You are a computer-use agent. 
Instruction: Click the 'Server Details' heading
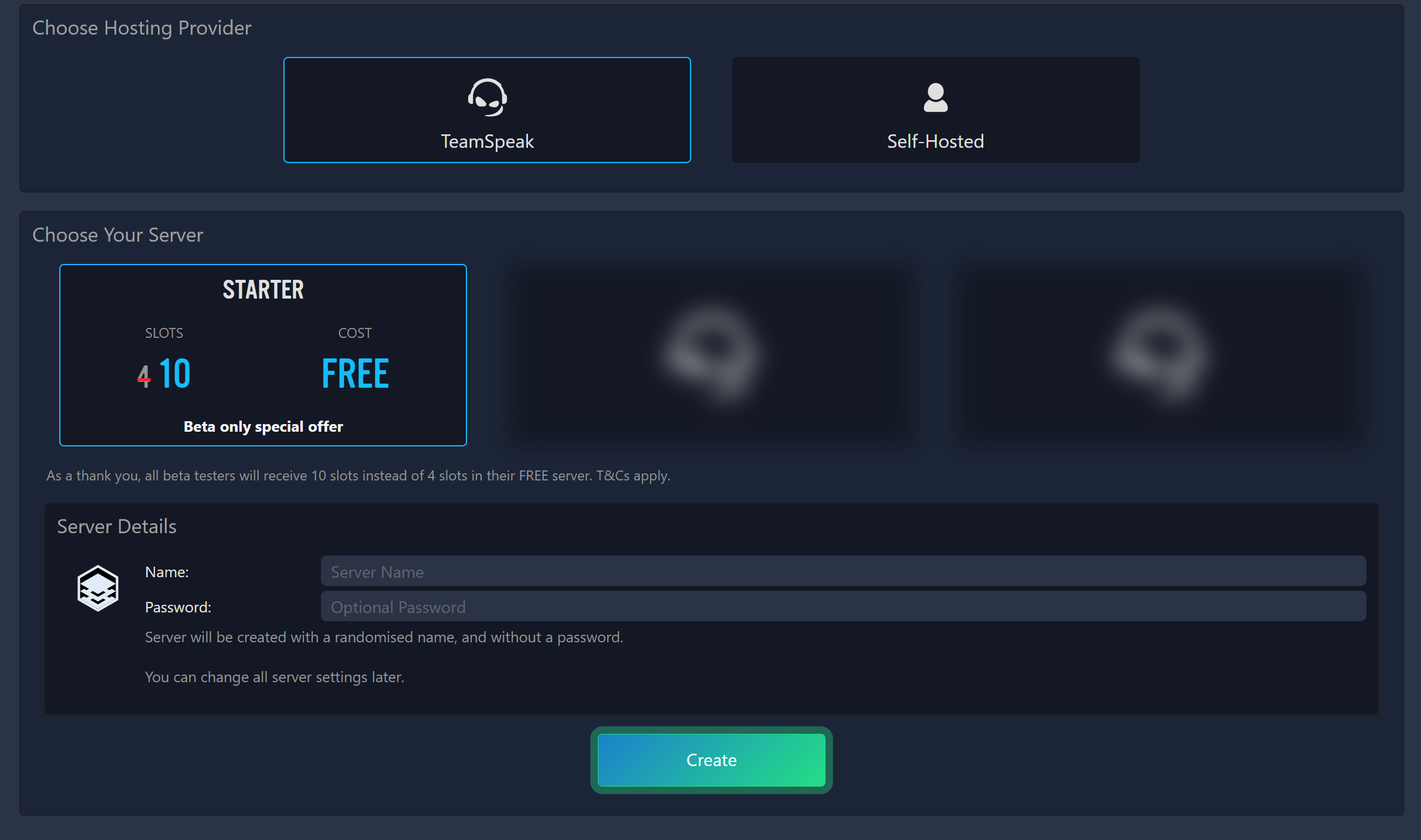pos(116,526)
